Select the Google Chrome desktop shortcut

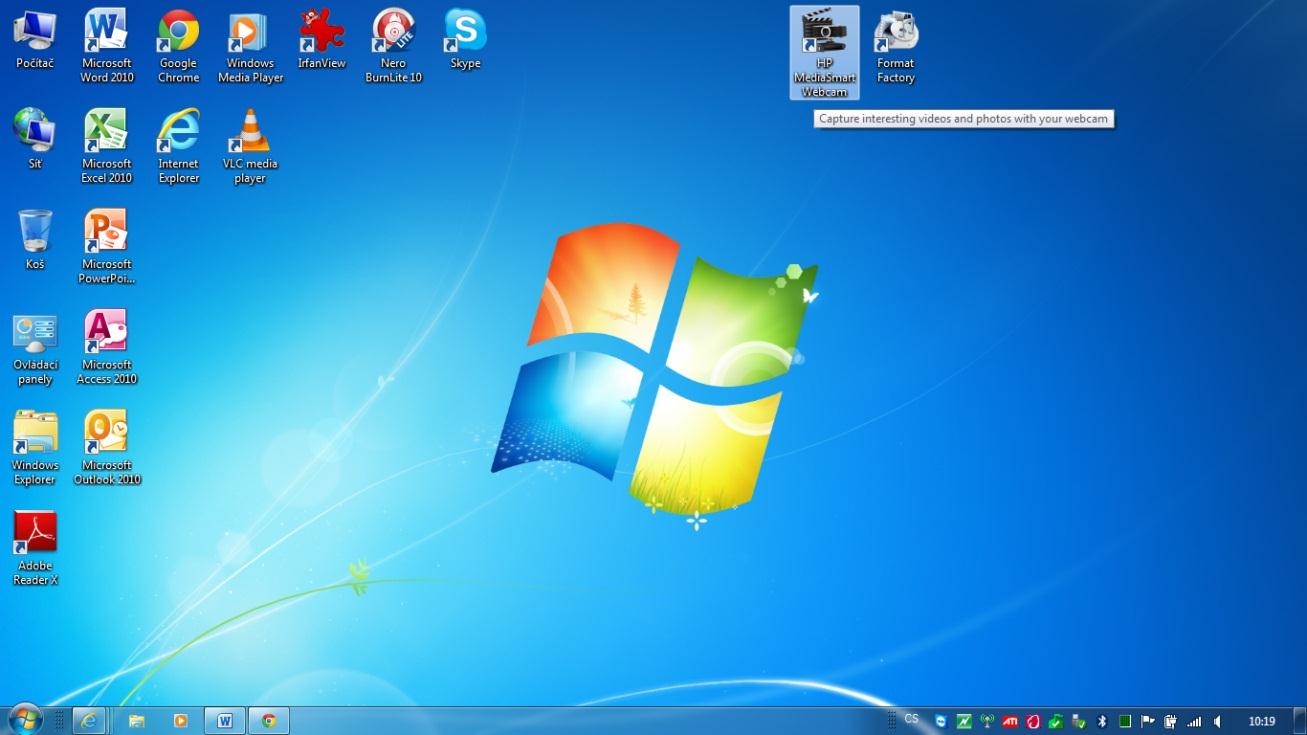(x=178, y=46)
